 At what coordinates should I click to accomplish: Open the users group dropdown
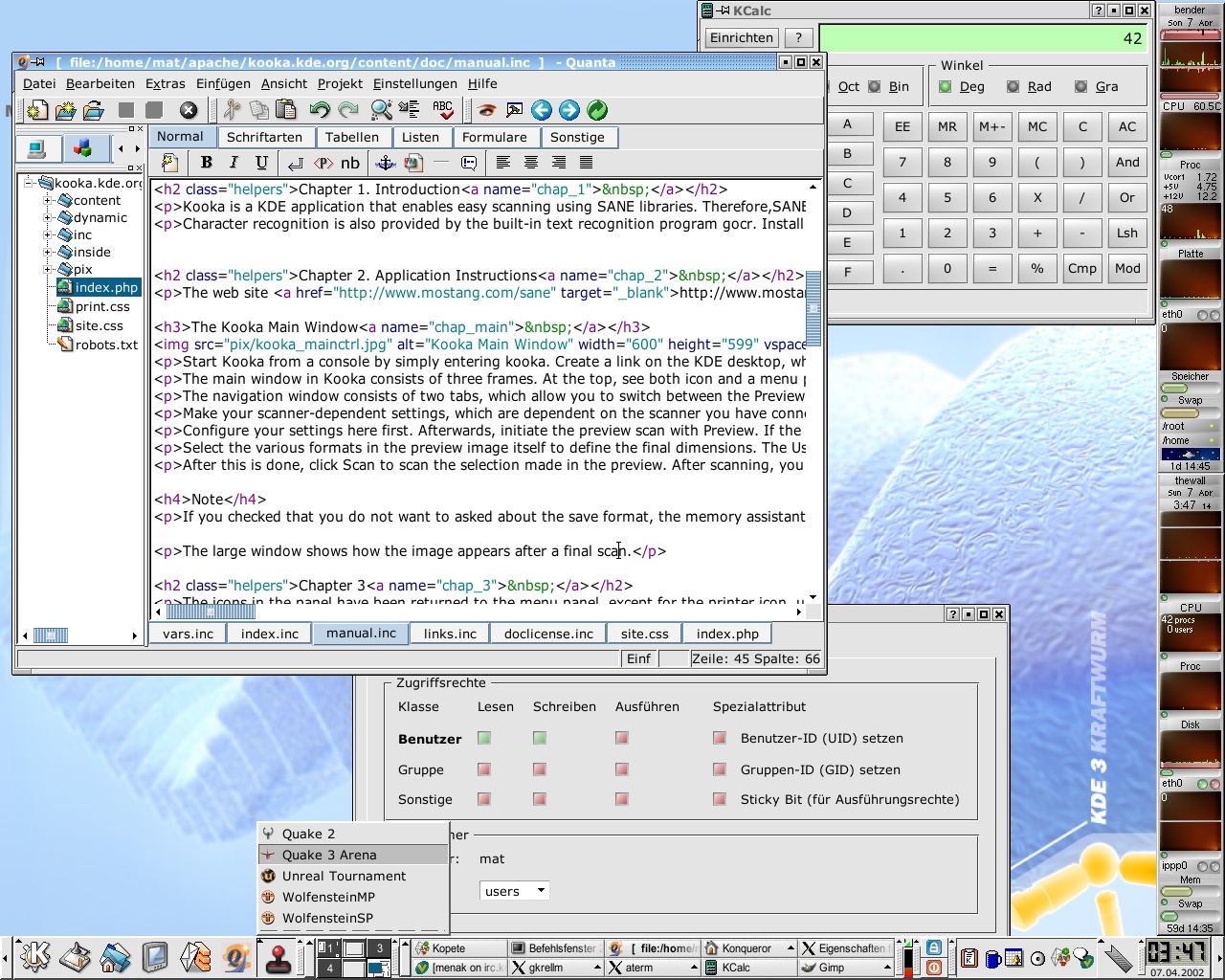[515, 891]
